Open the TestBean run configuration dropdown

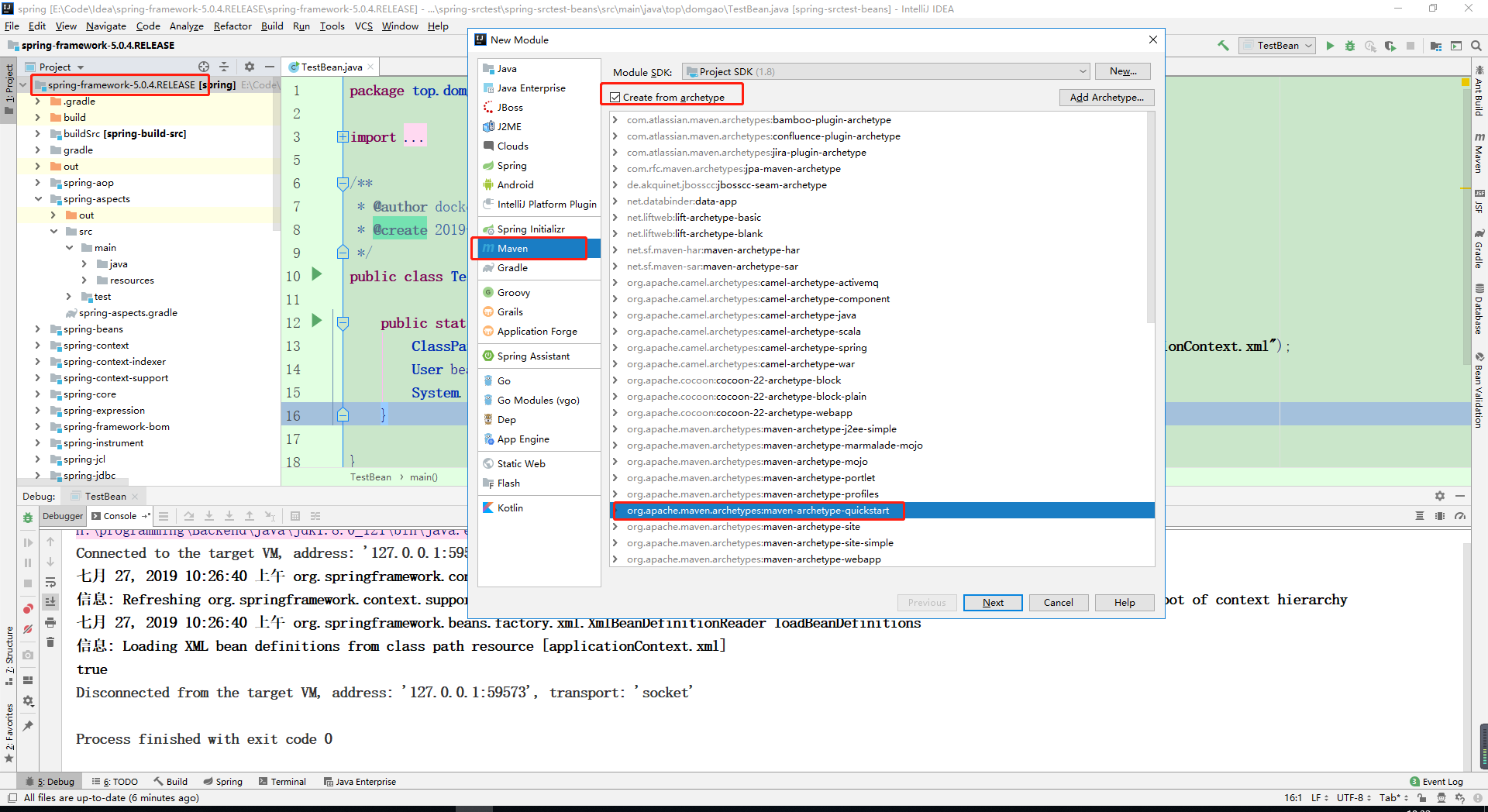(1277, 46)
